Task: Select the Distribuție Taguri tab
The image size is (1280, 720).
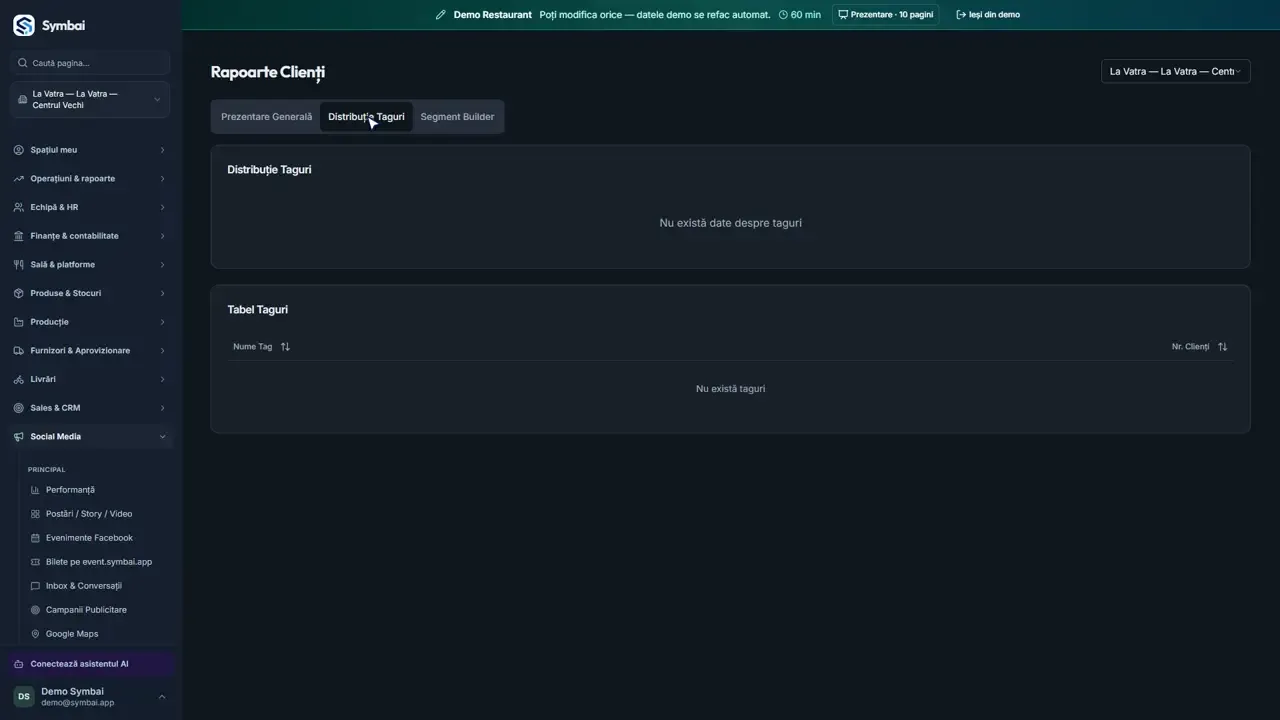Action: 366,117
